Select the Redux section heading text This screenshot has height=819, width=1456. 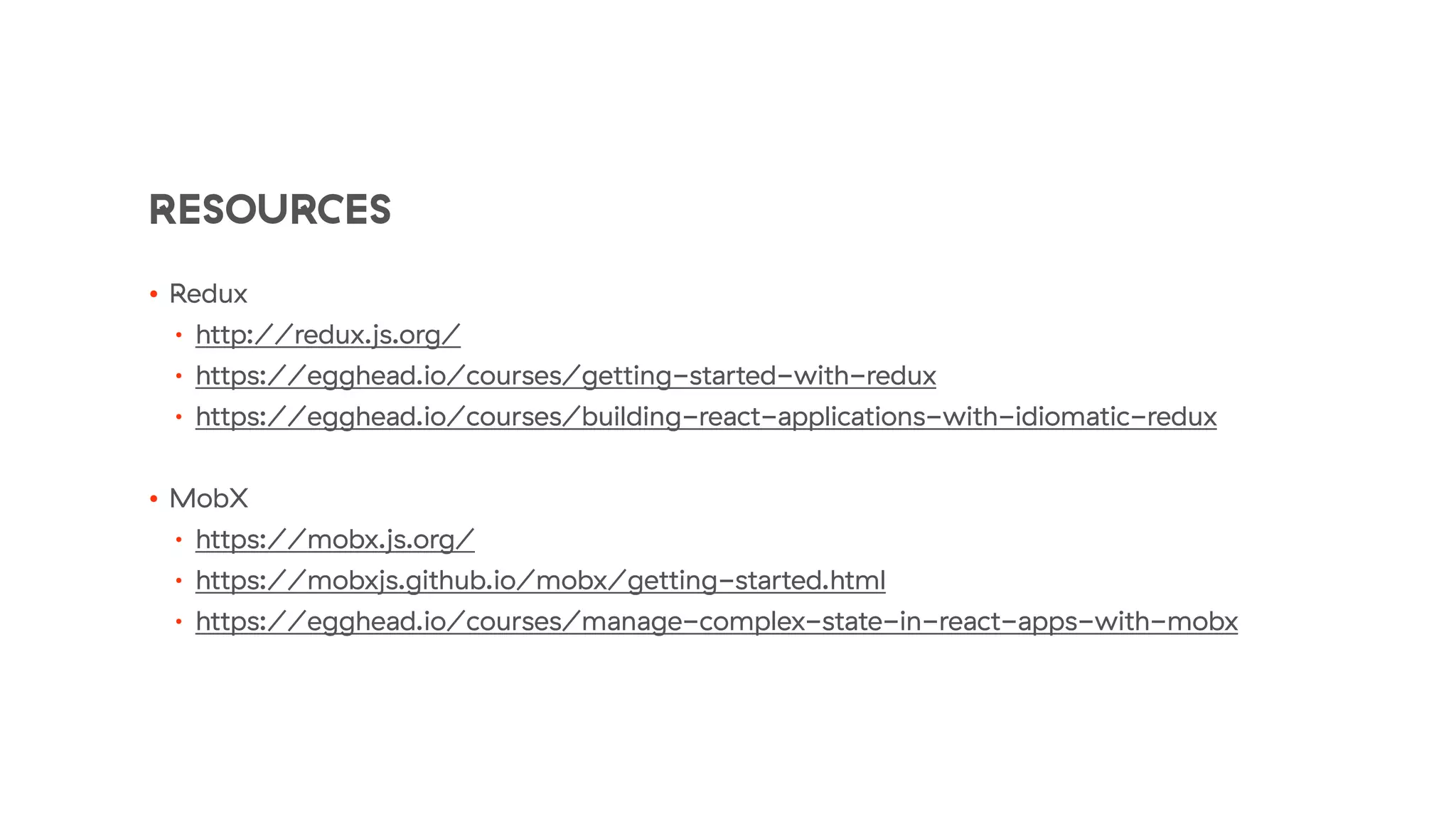pos(208,294)
